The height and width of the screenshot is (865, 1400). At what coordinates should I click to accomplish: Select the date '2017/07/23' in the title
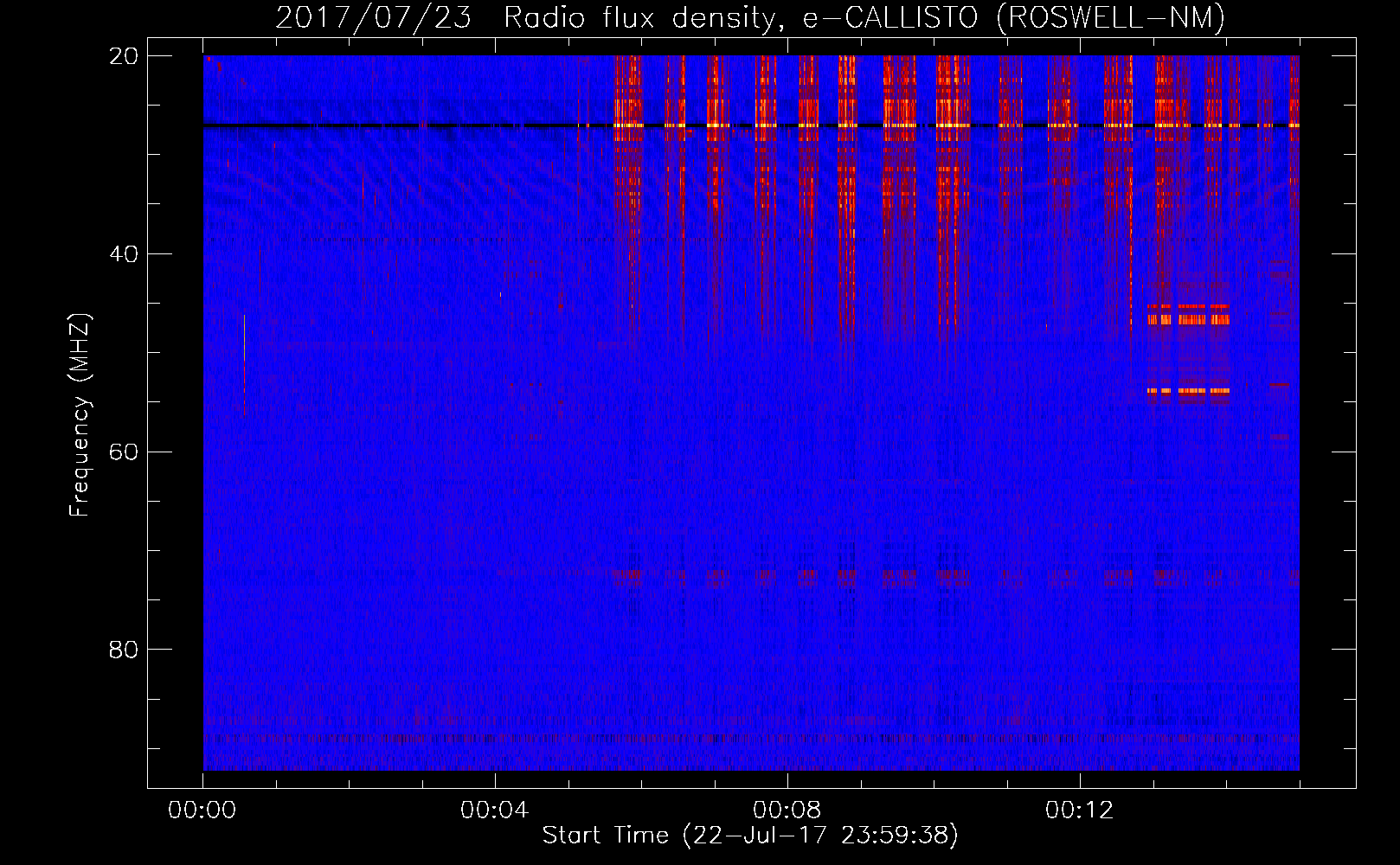(373, 17)
